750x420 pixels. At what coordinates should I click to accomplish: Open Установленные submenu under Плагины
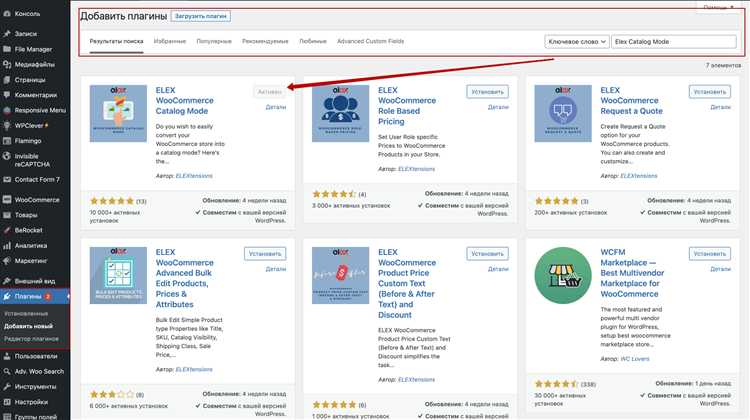point(26,314)
